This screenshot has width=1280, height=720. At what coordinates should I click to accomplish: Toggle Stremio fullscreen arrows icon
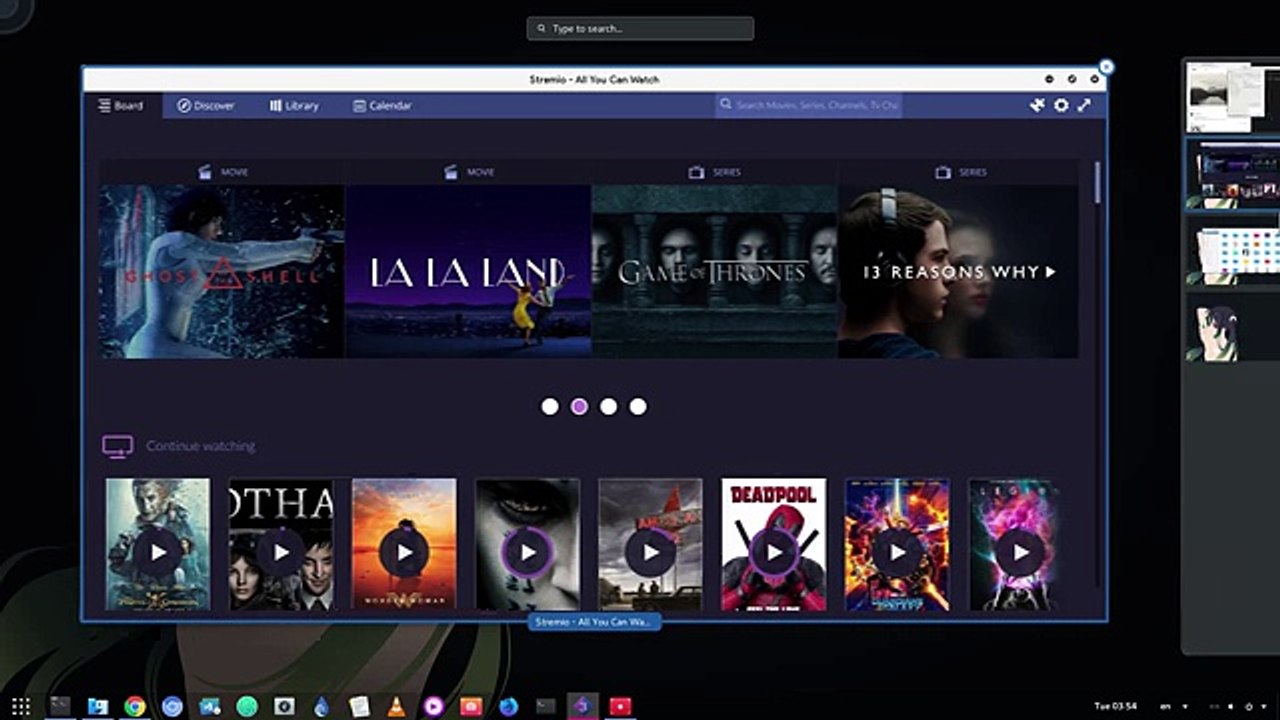point(1084,105)
